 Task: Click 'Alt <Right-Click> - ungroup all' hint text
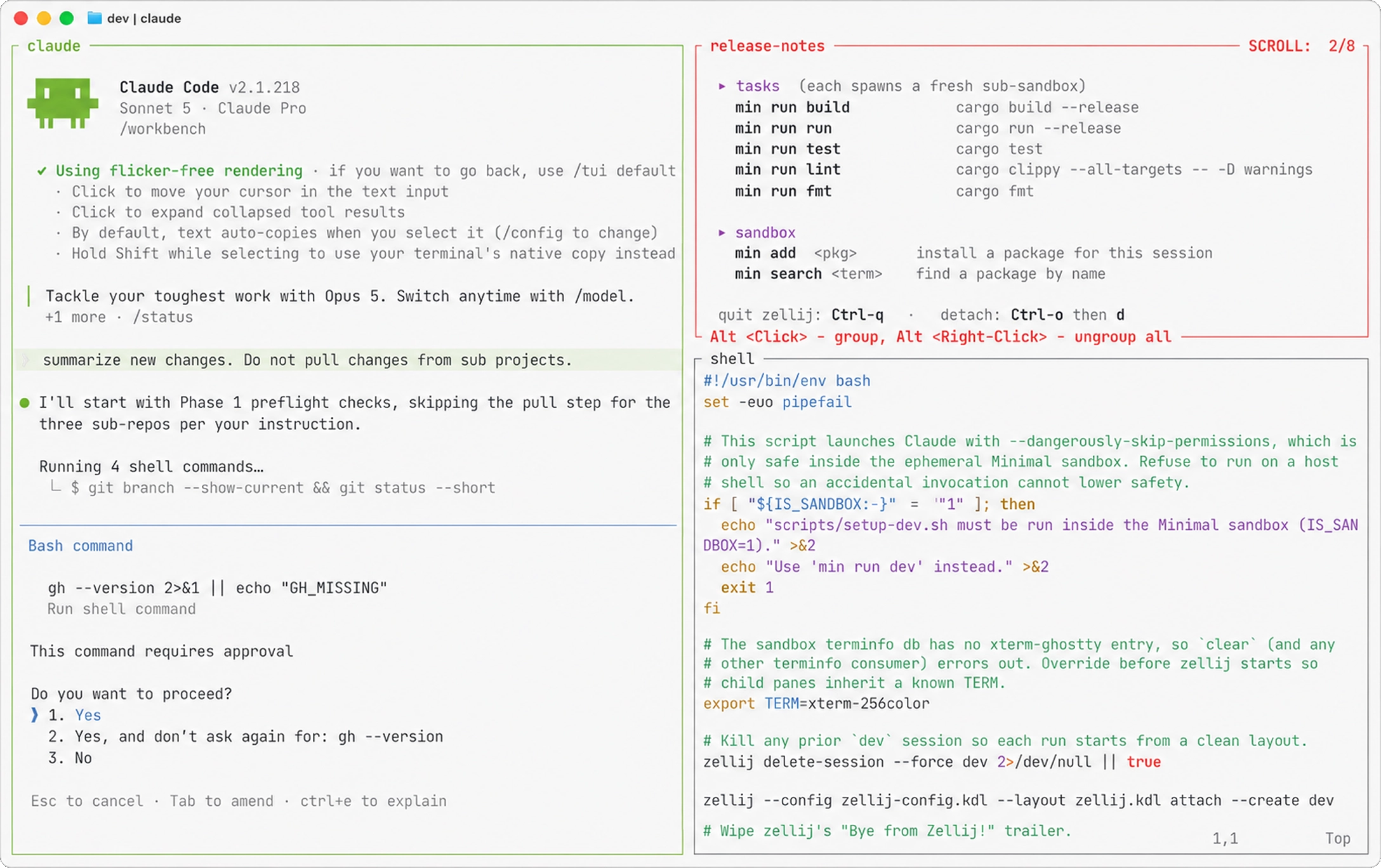click(x=1034, y=337)
